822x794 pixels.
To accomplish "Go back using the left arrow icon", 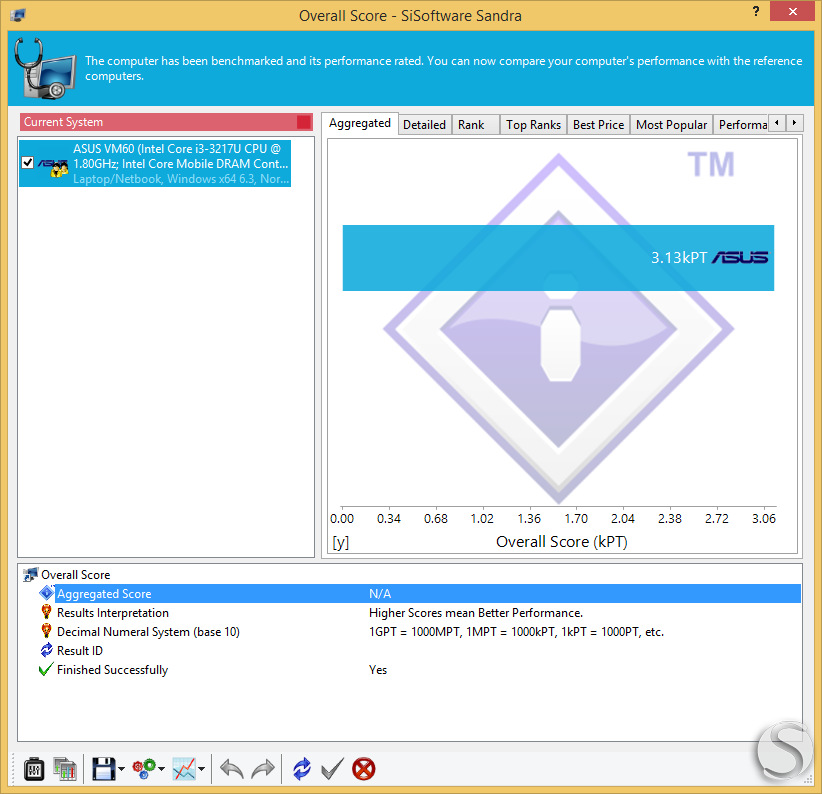I will [231, 769].
